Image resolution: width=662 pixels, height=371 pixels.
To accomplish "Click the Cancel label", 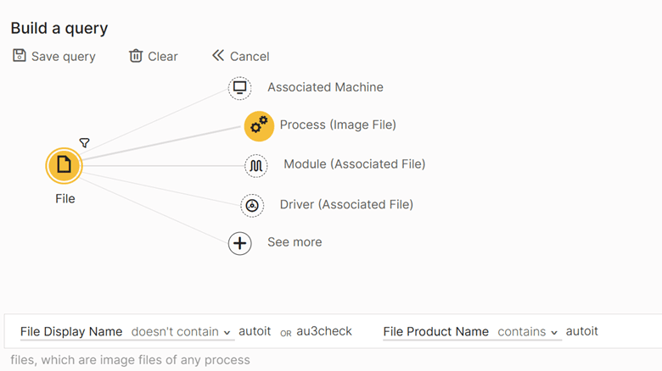I will (x=250, y=57).
